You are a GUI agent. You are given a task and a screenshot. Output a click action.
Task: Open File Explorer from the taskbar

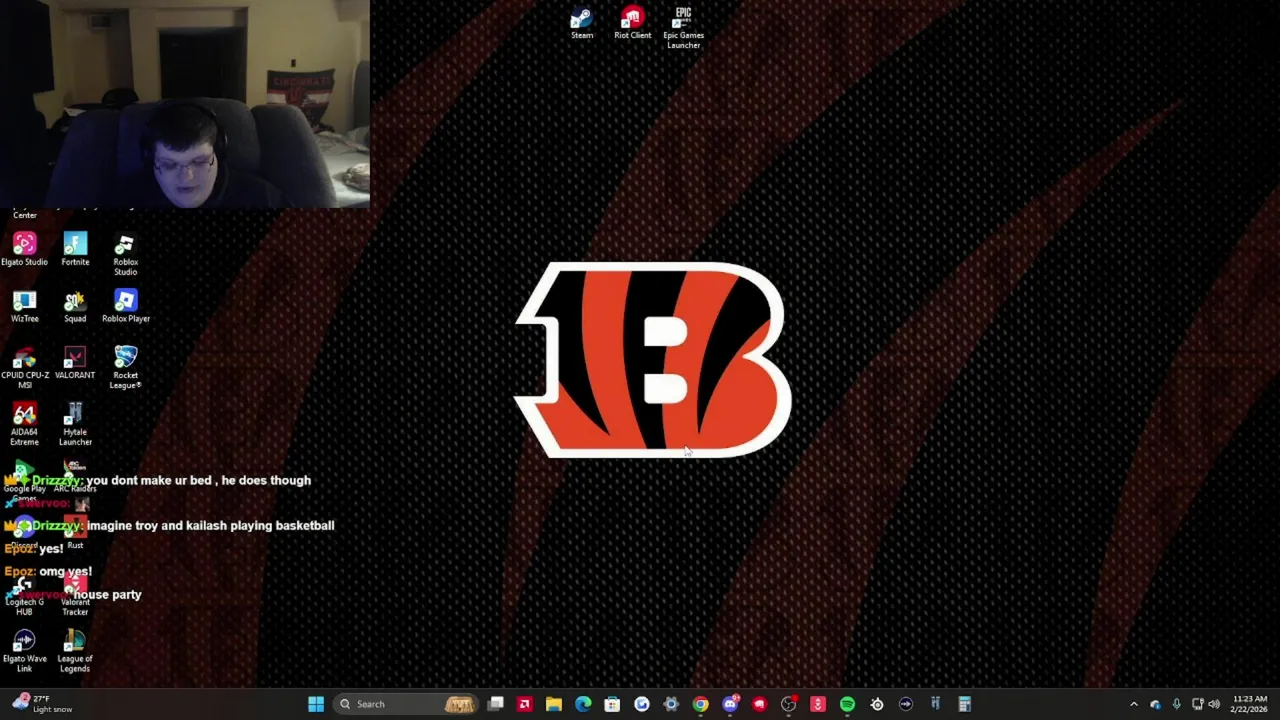553,704
